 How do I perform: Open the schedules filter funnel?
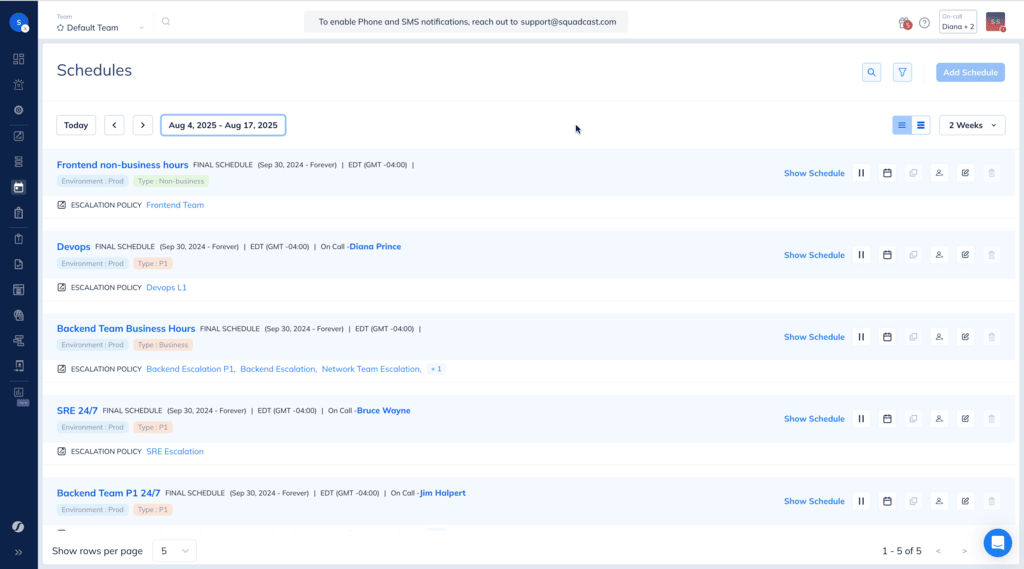point(902,73)
